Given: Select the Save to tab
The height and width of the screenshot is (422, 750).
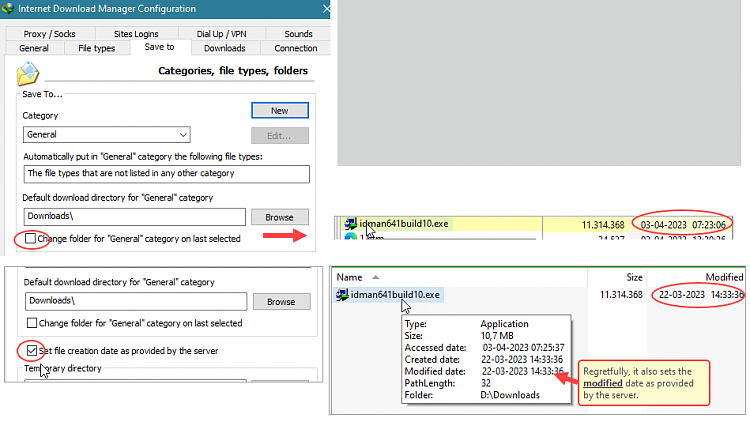Looking at the screenshot, I should pos(160,47).
